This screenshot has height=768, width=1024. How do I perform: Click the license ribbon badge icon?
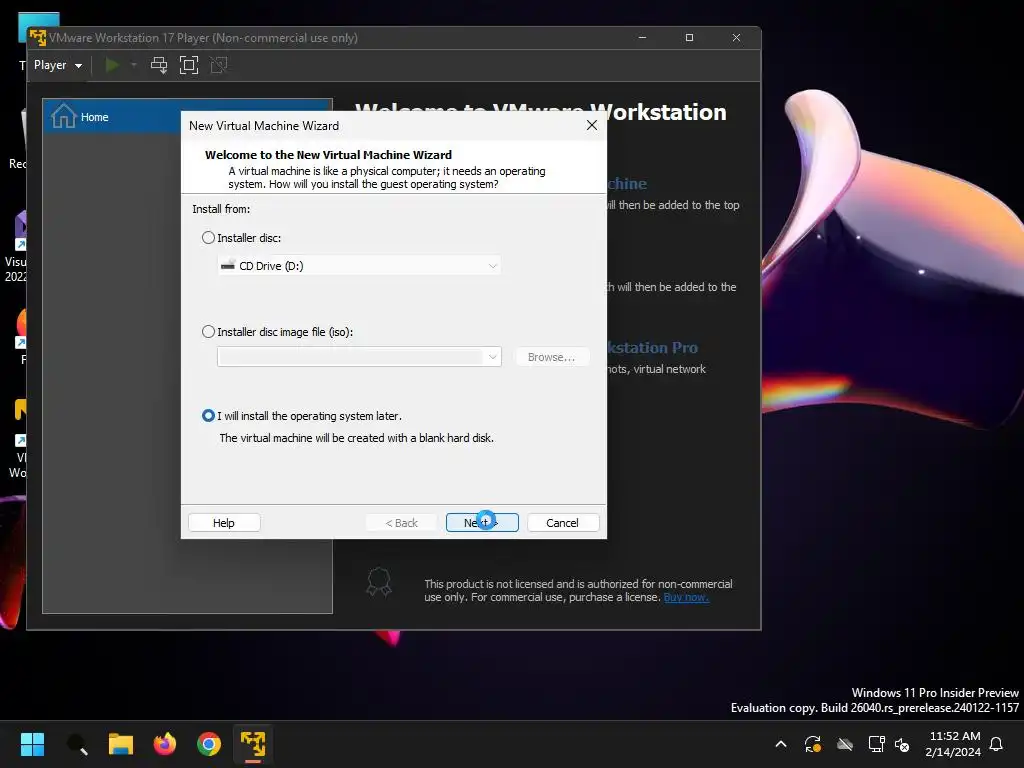(x=379, y=581)
